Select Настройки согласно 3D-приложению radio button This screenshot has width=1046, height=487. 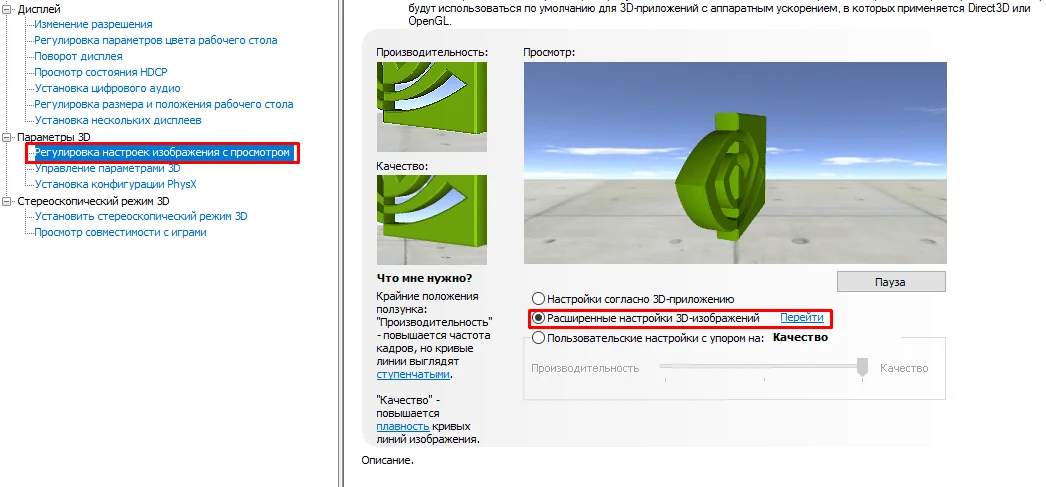pos(538,300)
